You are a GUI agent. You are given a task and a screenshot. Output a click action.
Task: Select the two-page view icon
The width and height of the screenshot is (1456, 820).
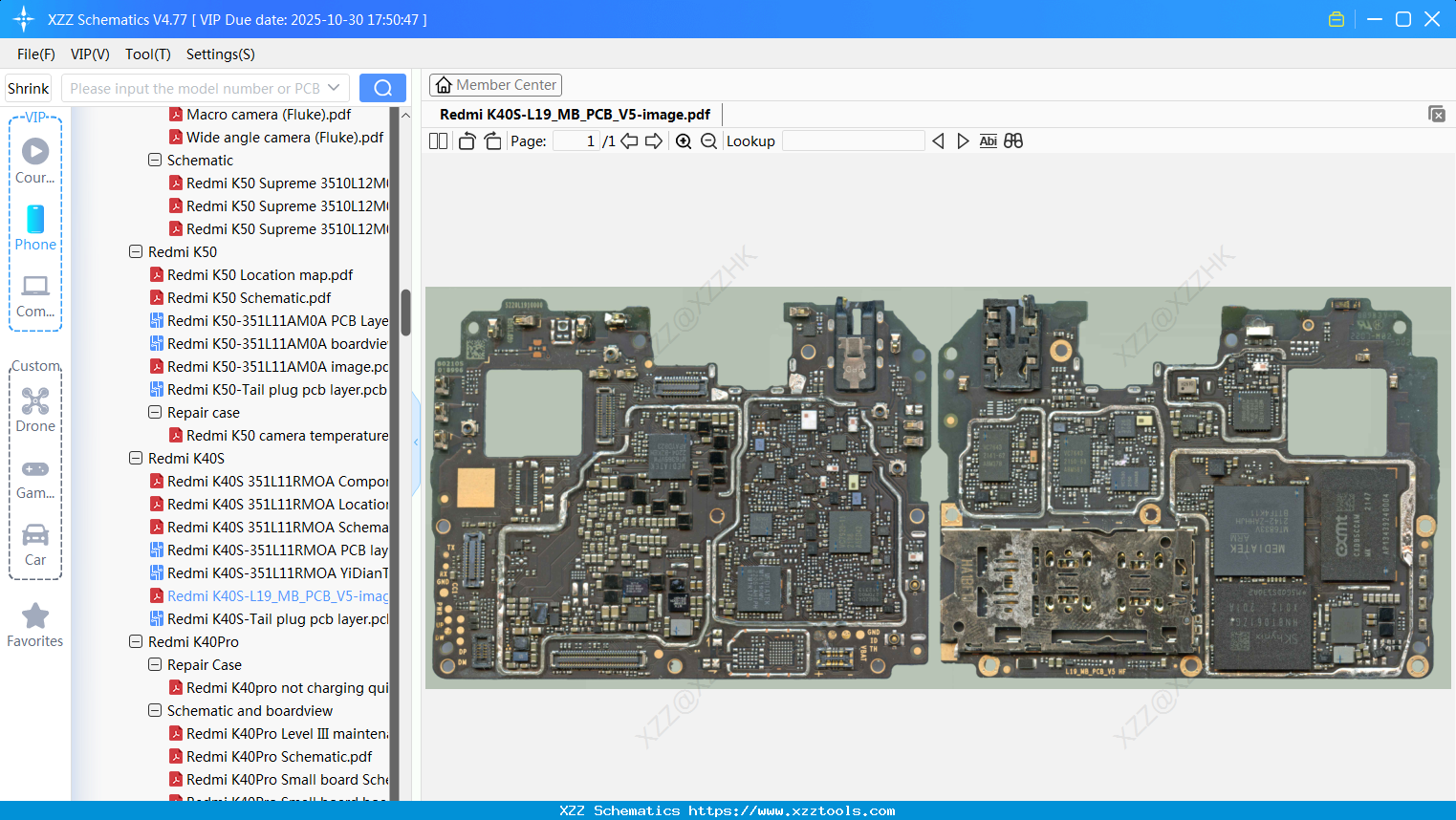click(x=438, y=140)
